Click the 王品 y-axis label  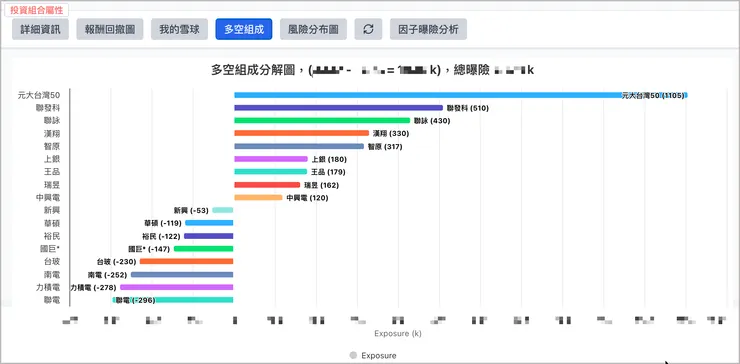click(x=52, y=171)
